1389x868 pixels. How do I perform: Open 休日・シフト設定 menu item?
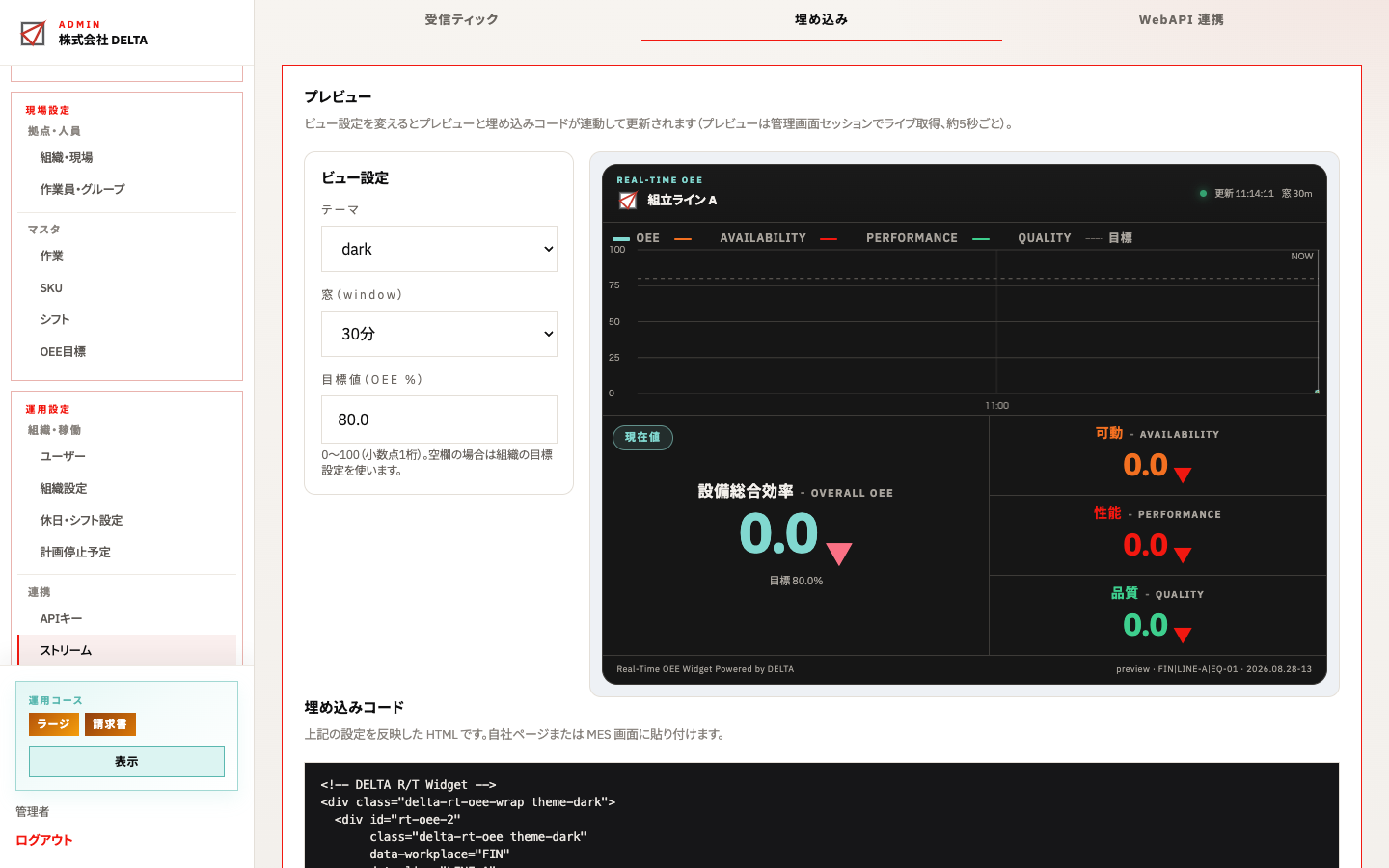click(x=126, y=521)
